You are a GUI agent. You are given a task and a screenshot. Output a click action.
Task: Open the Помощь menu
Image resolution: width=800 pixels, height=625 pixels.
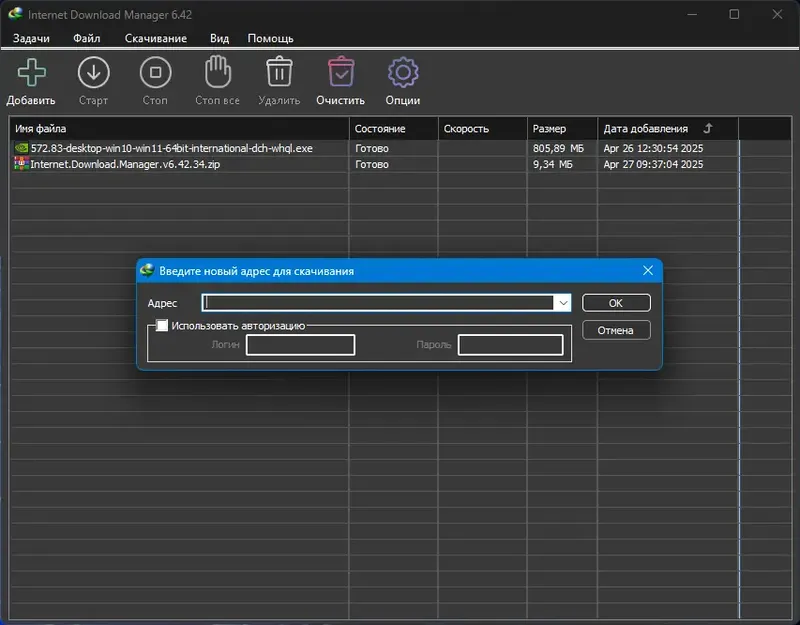(270, 38)
